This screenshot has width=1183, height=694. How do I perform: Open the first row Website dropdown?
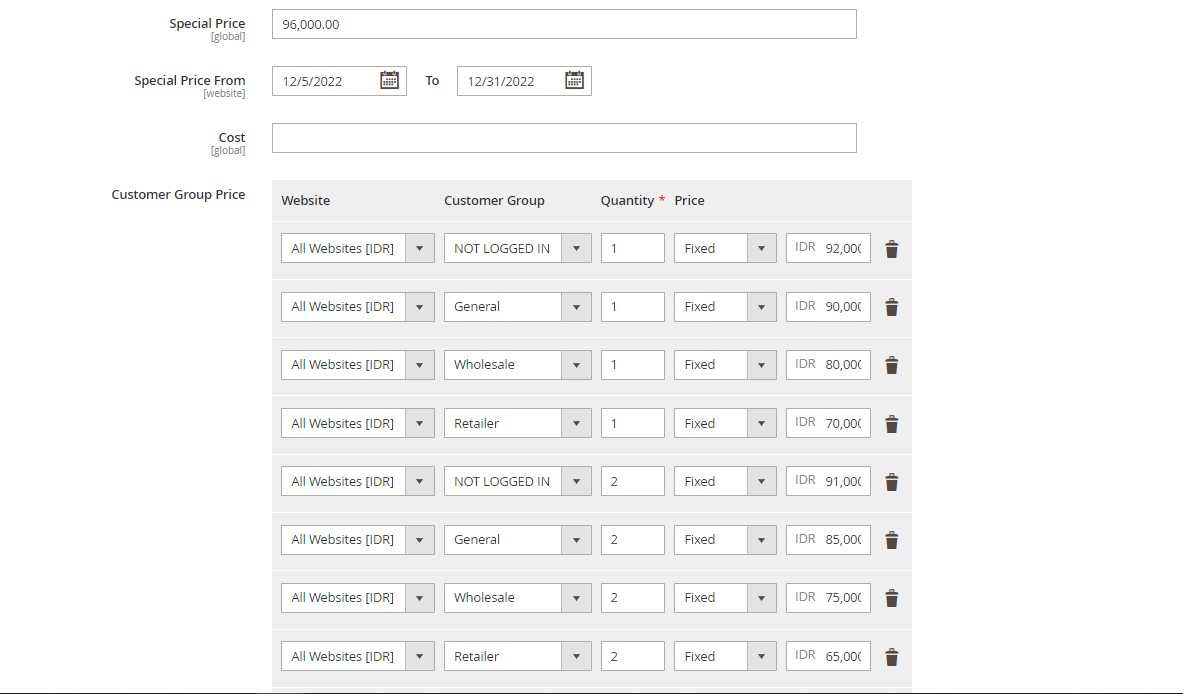[420, 248]
